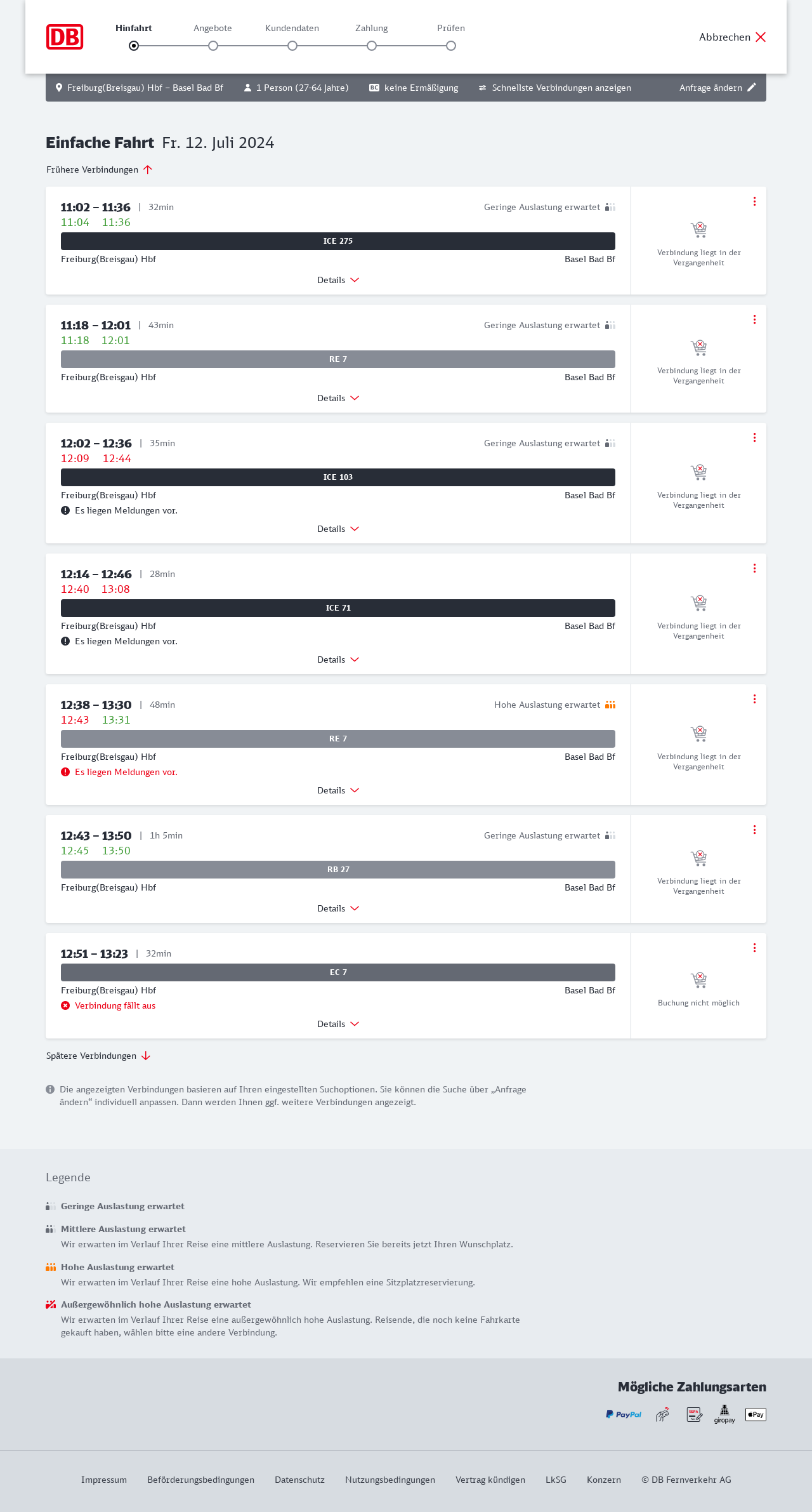
Task: Click the Apple Pay icon
Action: click(x=756, y=1414)
